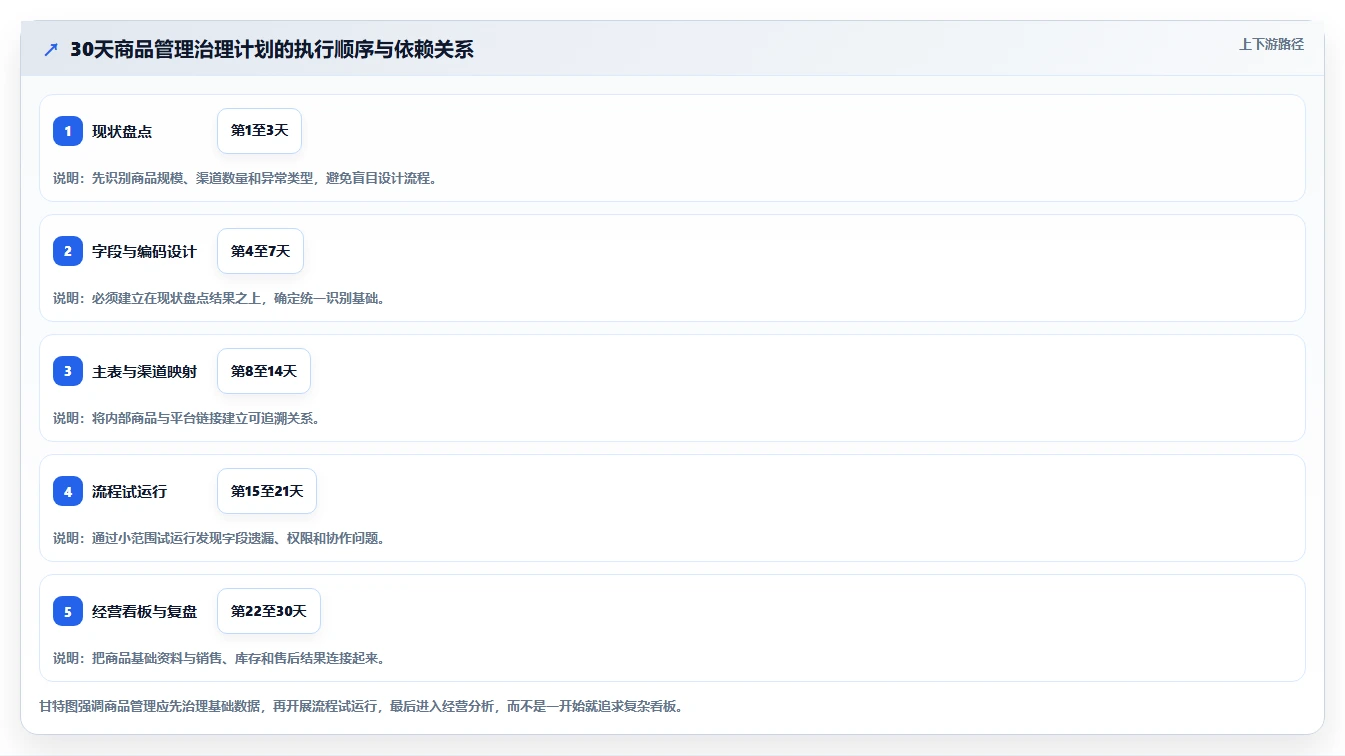
Task: Click the arrow icon beside the plan title
Action: click(51, 49)
